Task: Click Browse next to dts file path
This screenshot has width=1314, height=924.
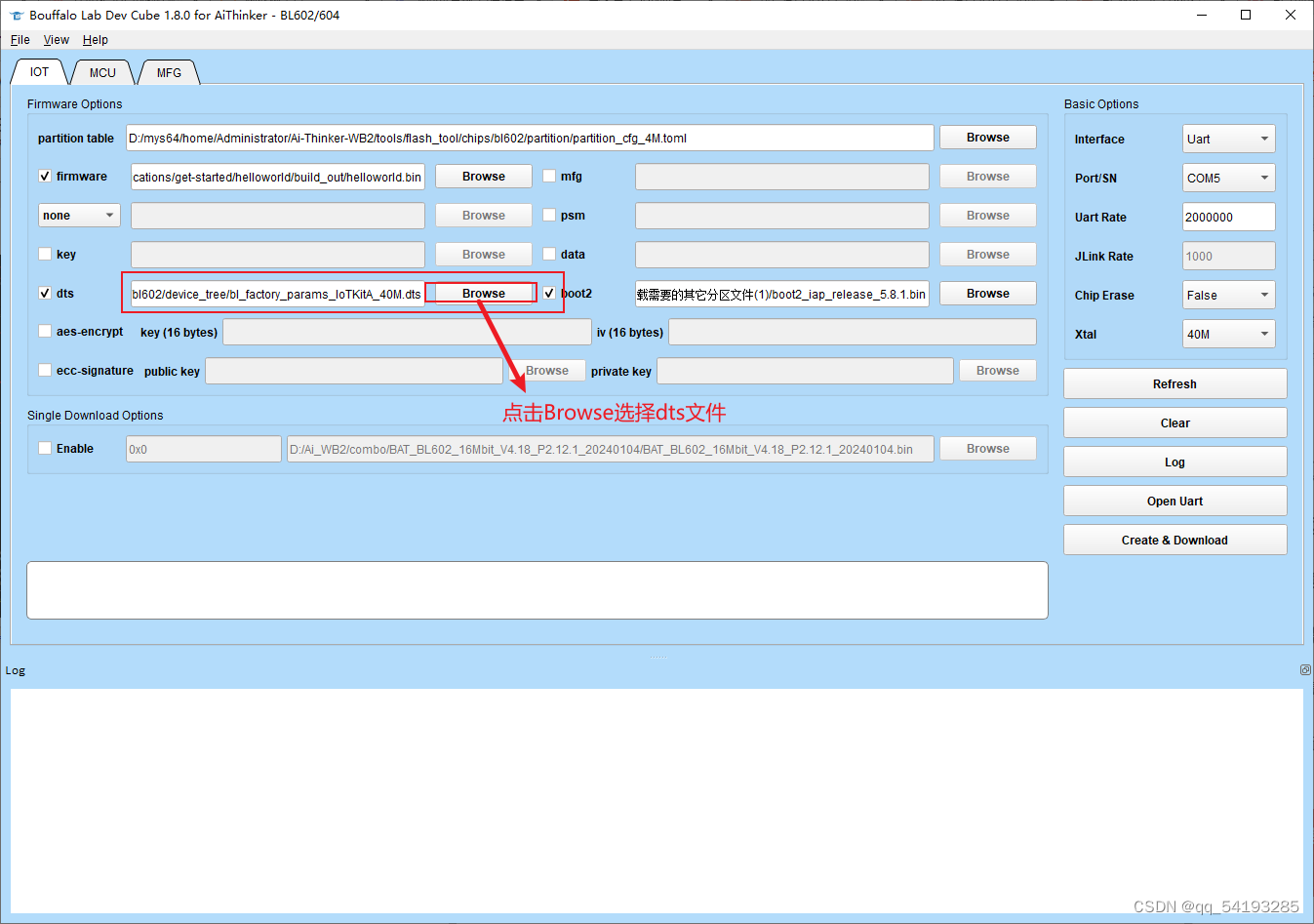Action: coord(484,294)
